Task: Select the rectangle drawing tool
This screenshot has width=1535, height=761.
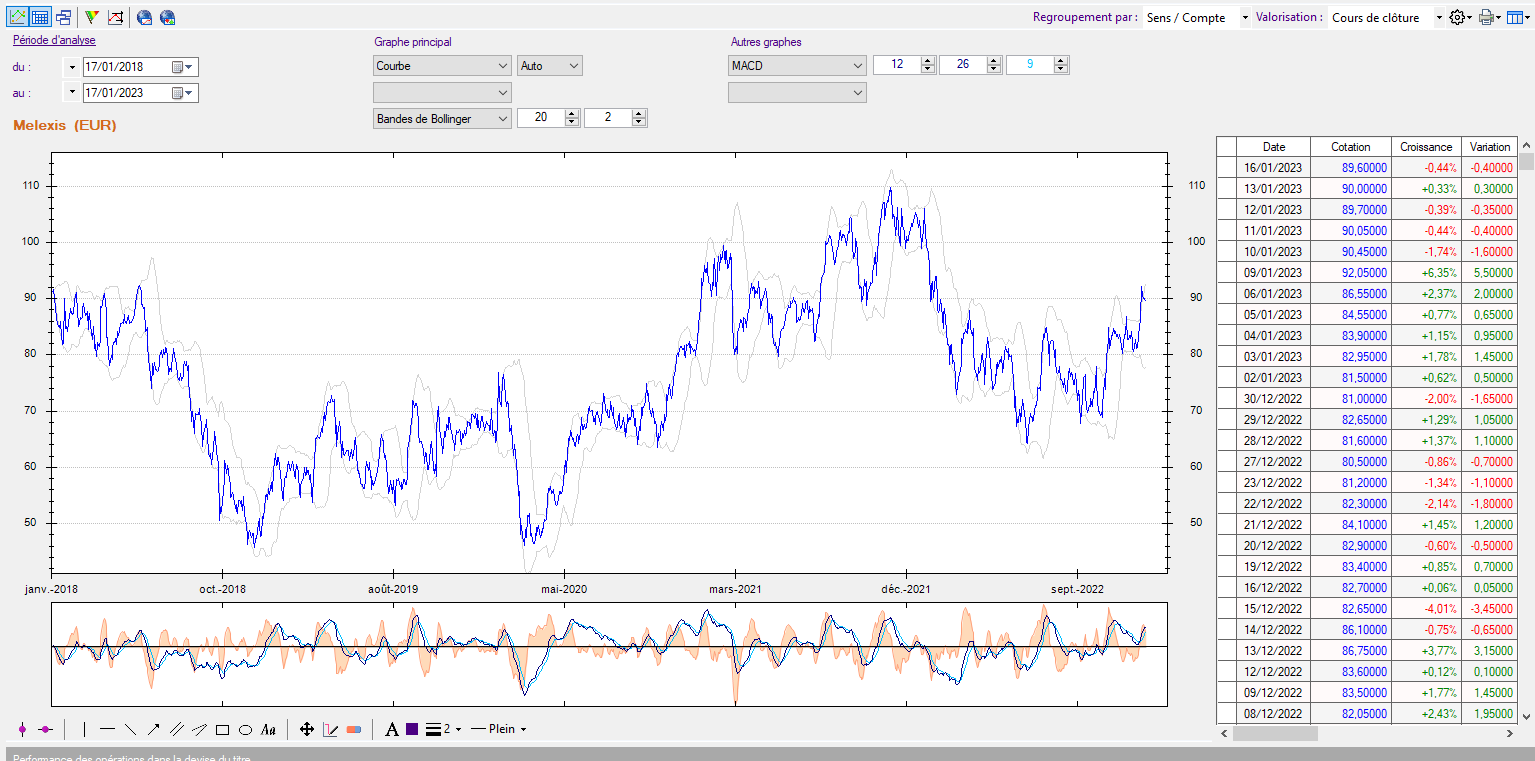Action: click(x=222, y=730)
